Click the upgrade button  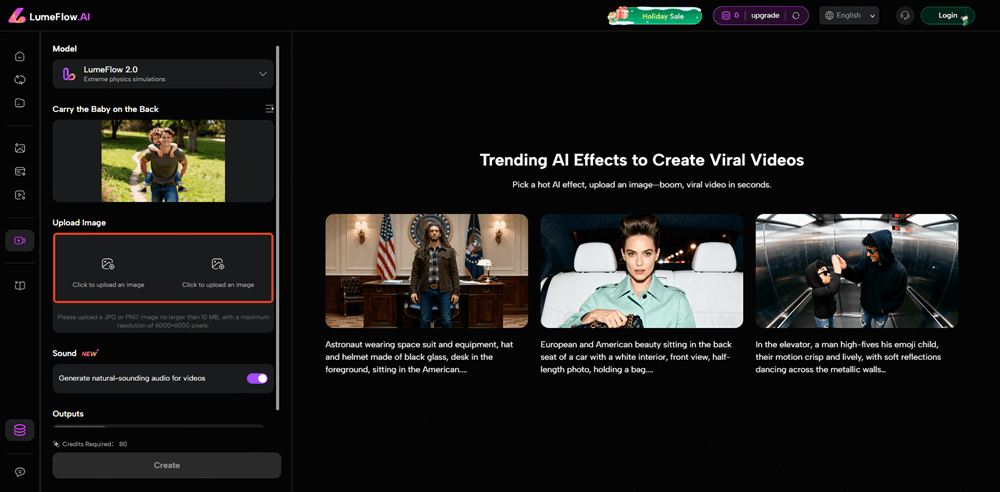click(x=765, y=16)
